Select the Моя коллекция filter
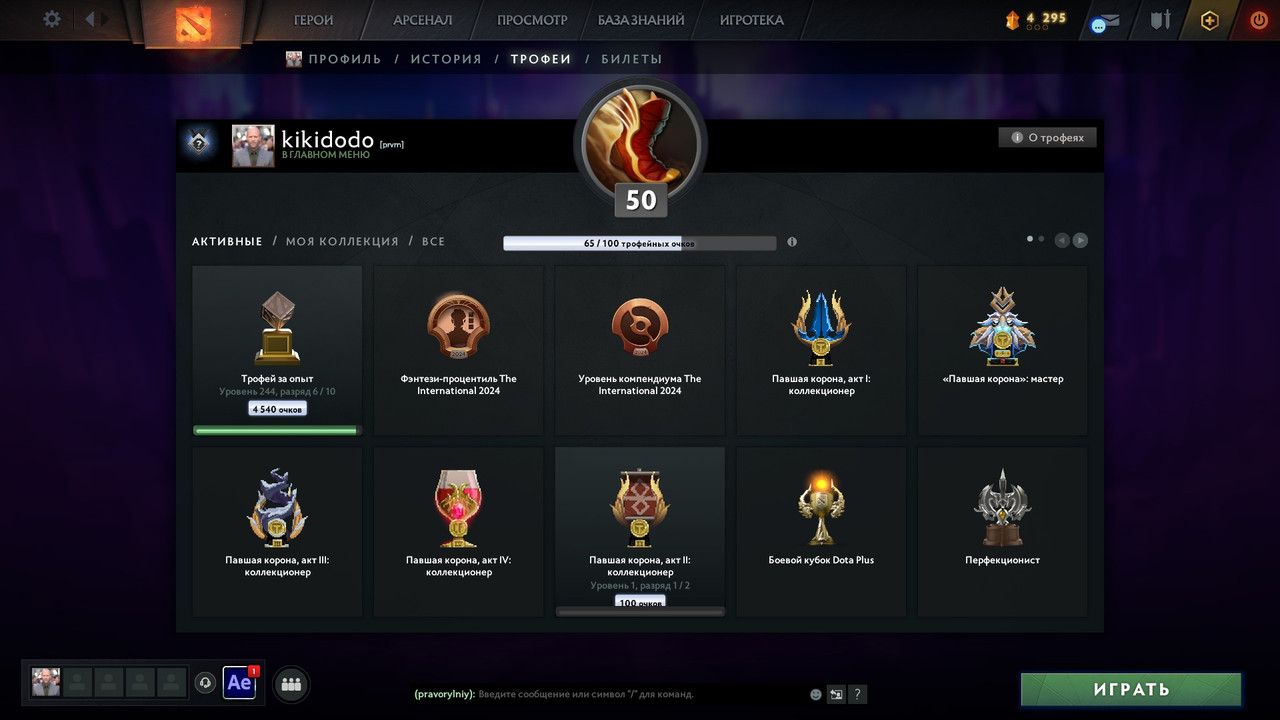 tap(342, 241)
